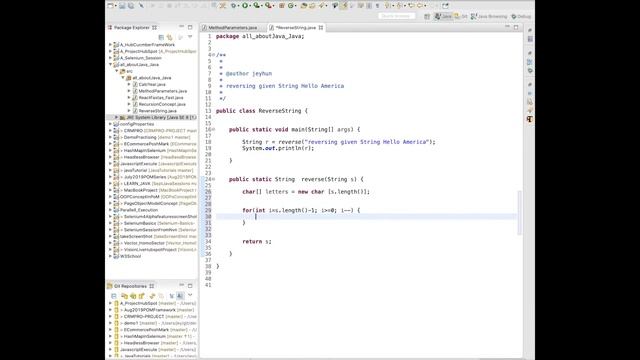Minimize the editor area
The height and width of the screenshot is (360, 640).
507,27
